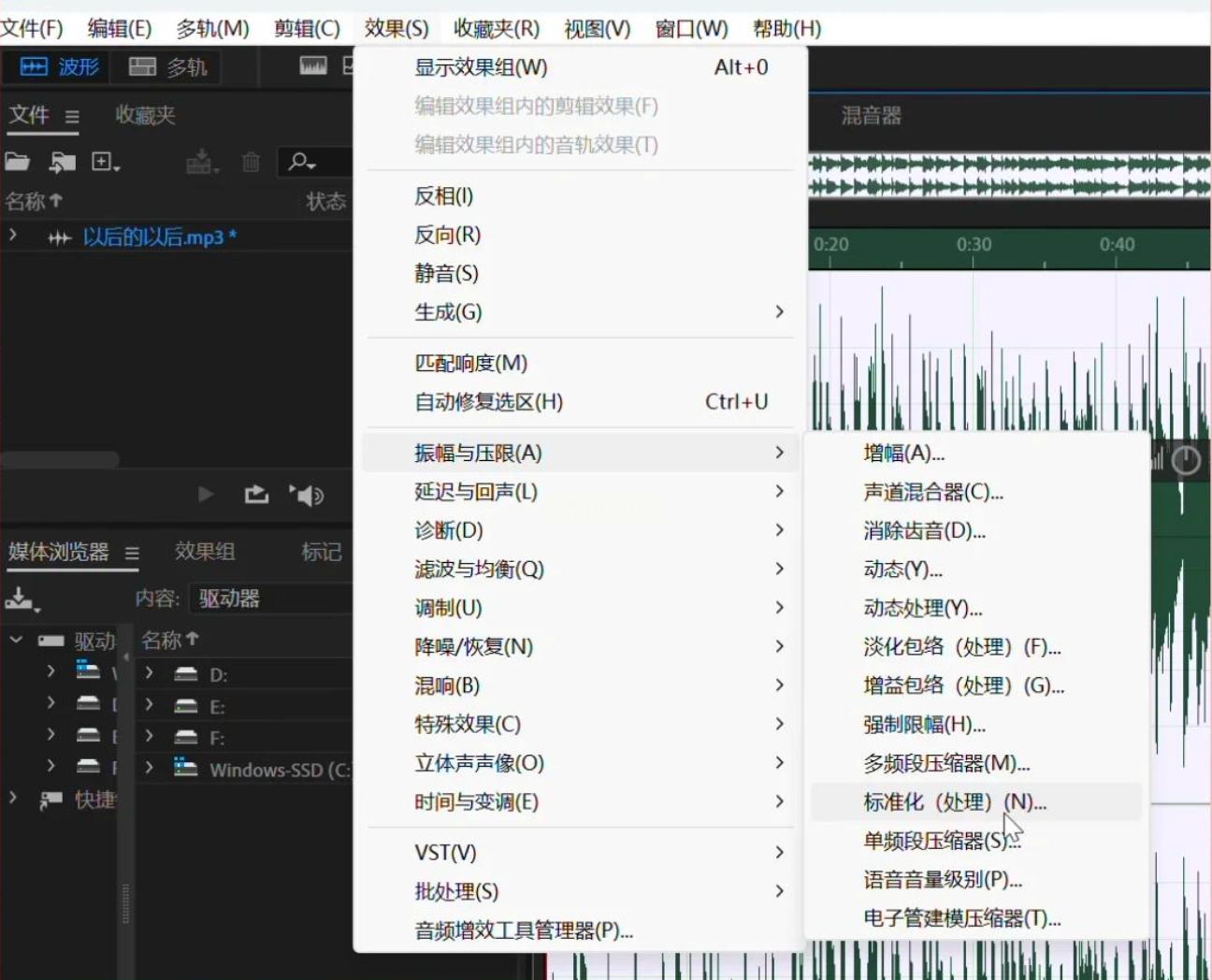This screenshot has height=980, width=1212.
Task: Select 标准化（处理）(N) from the submenu
Action: [954, 802]
